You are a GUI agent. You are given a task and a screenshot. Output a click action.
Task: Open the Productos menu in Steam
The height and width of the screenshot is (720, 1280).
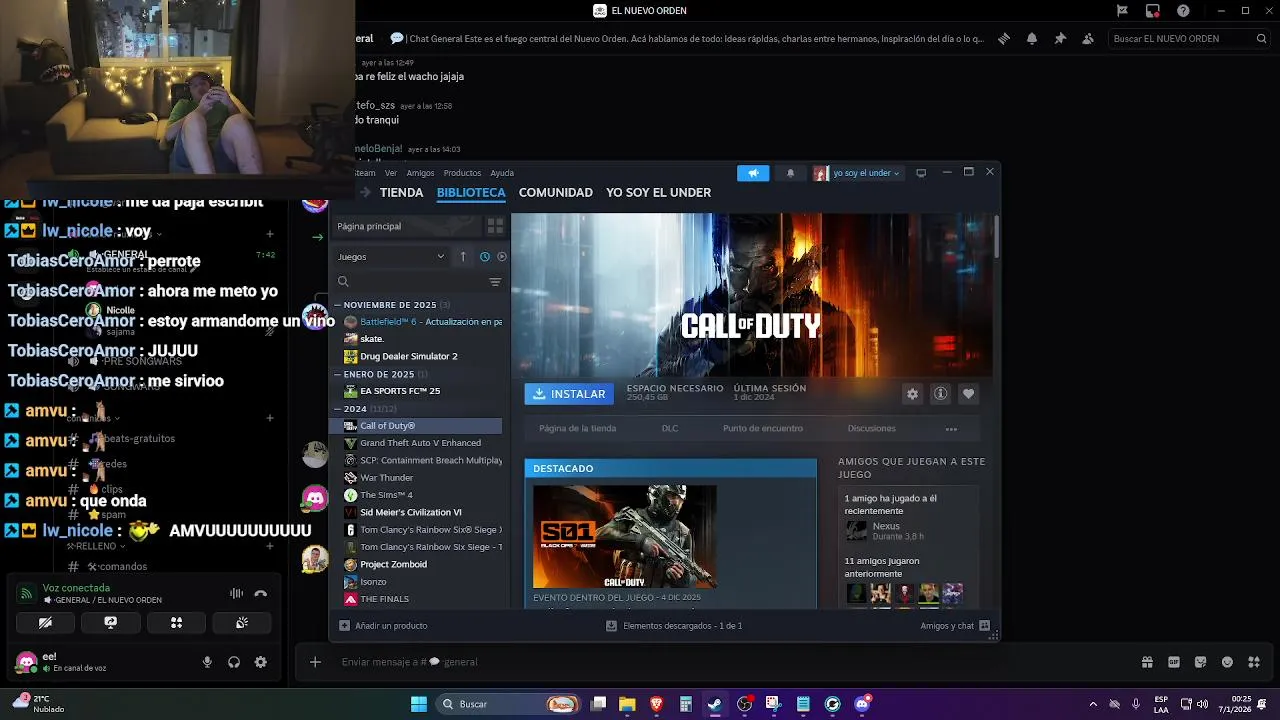[462, 173]
